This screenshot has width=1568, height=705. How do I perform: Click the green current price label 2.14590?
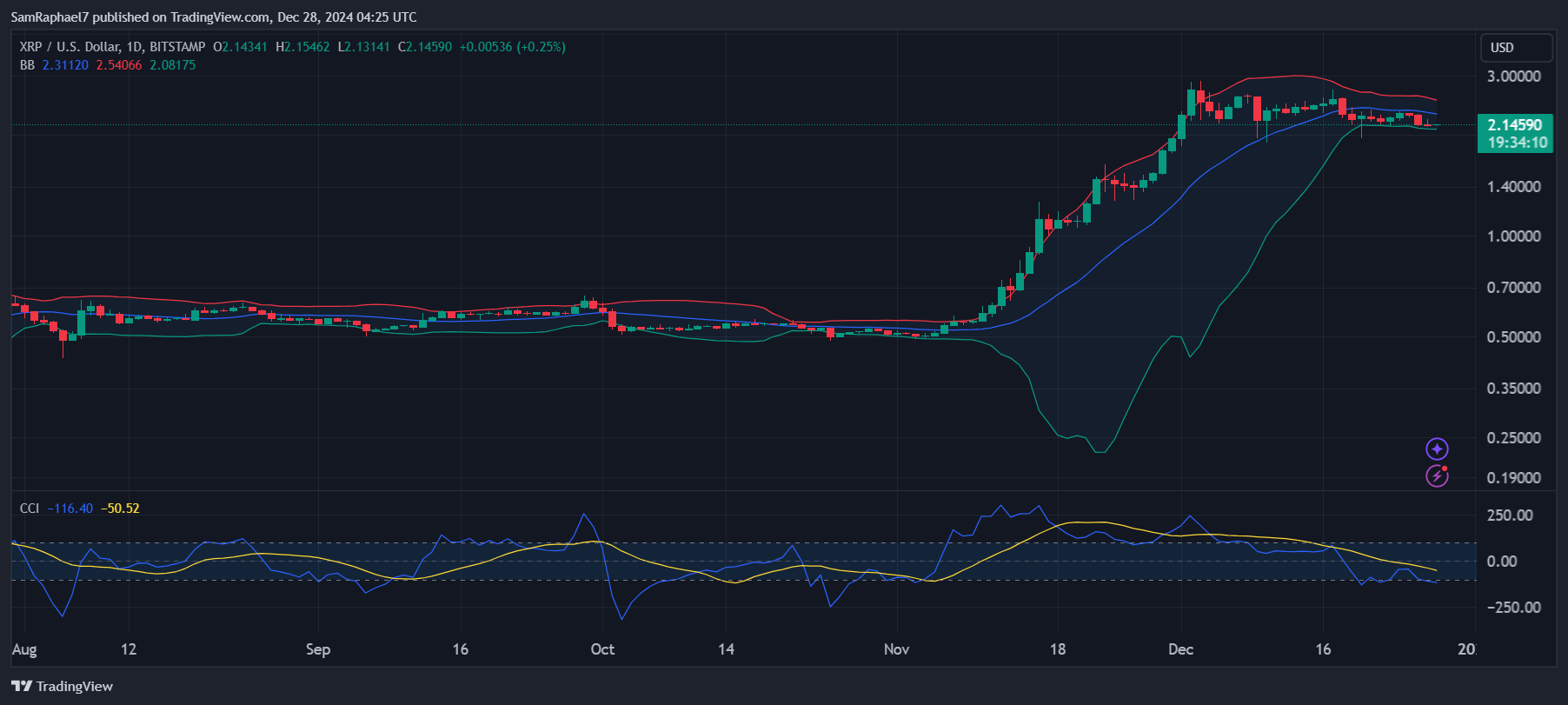tap(1515, 125)
